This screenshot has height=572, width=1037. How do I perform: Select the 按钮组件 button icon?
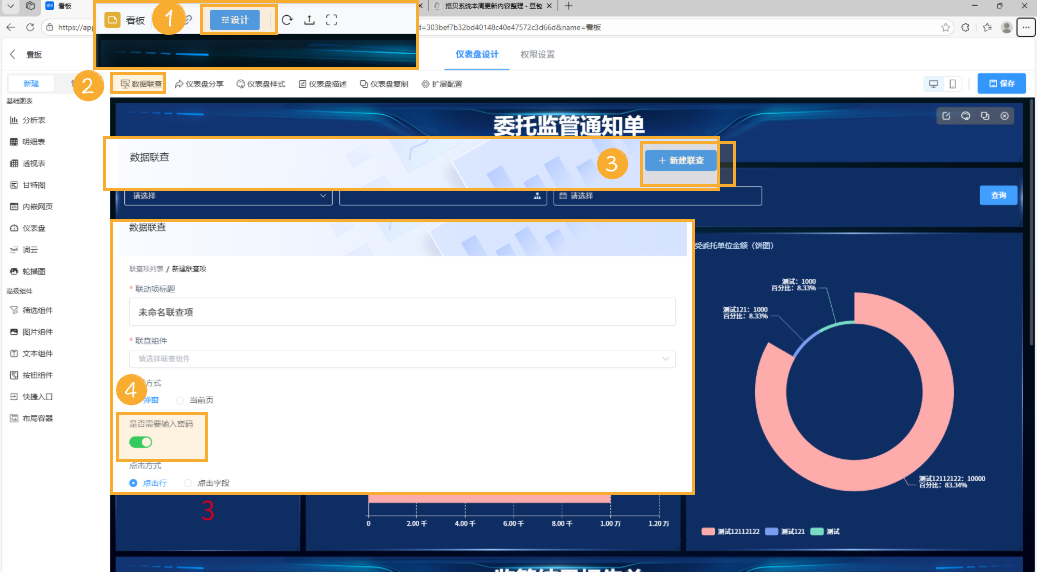(x=14, y=376)
